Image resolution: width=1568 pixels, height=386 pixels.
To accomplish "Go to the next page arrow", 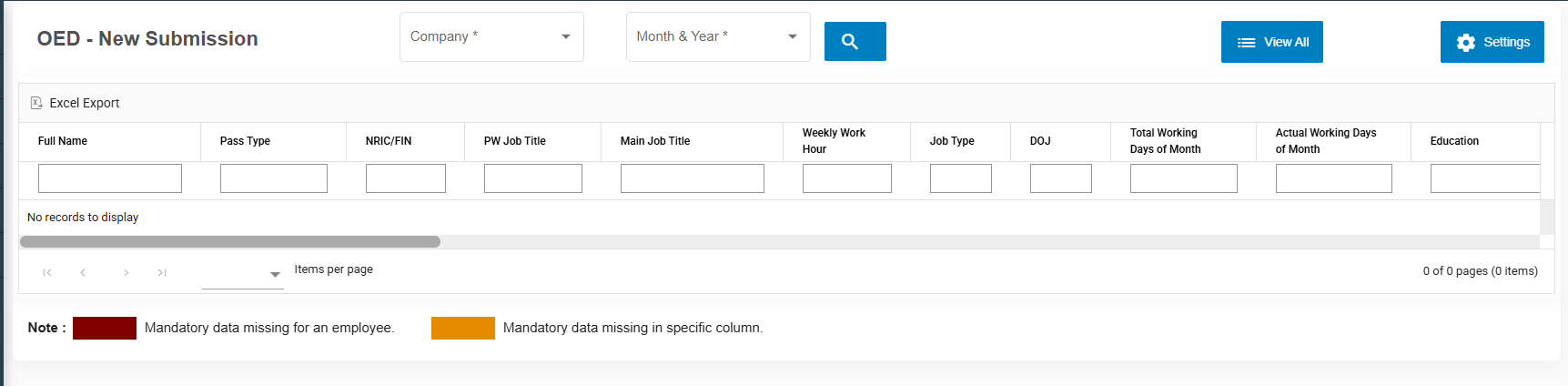I will [126, 272].
